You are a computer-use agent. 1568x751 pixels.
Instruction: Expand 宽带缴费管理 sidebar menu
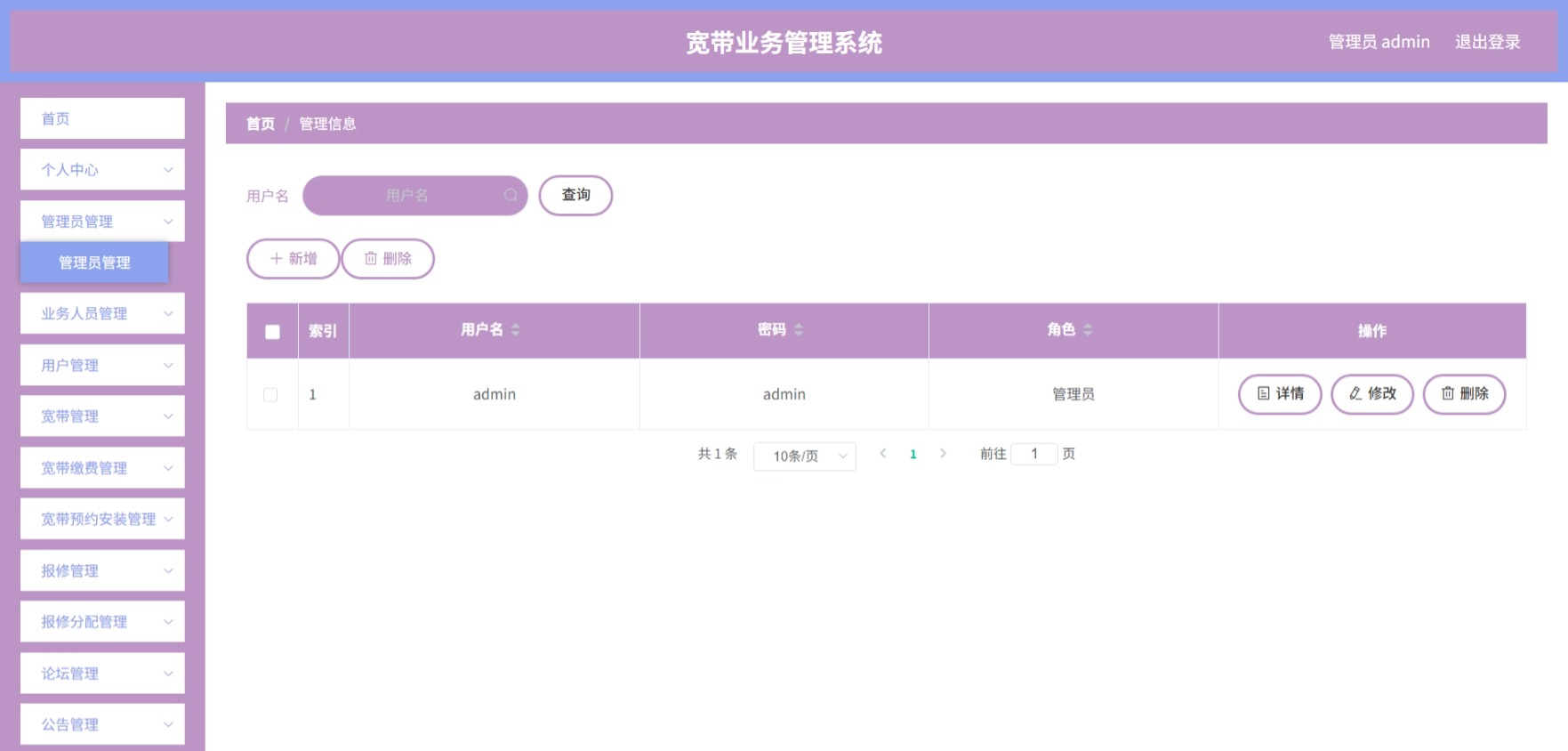pyautogui.click(x=102, y=467)
